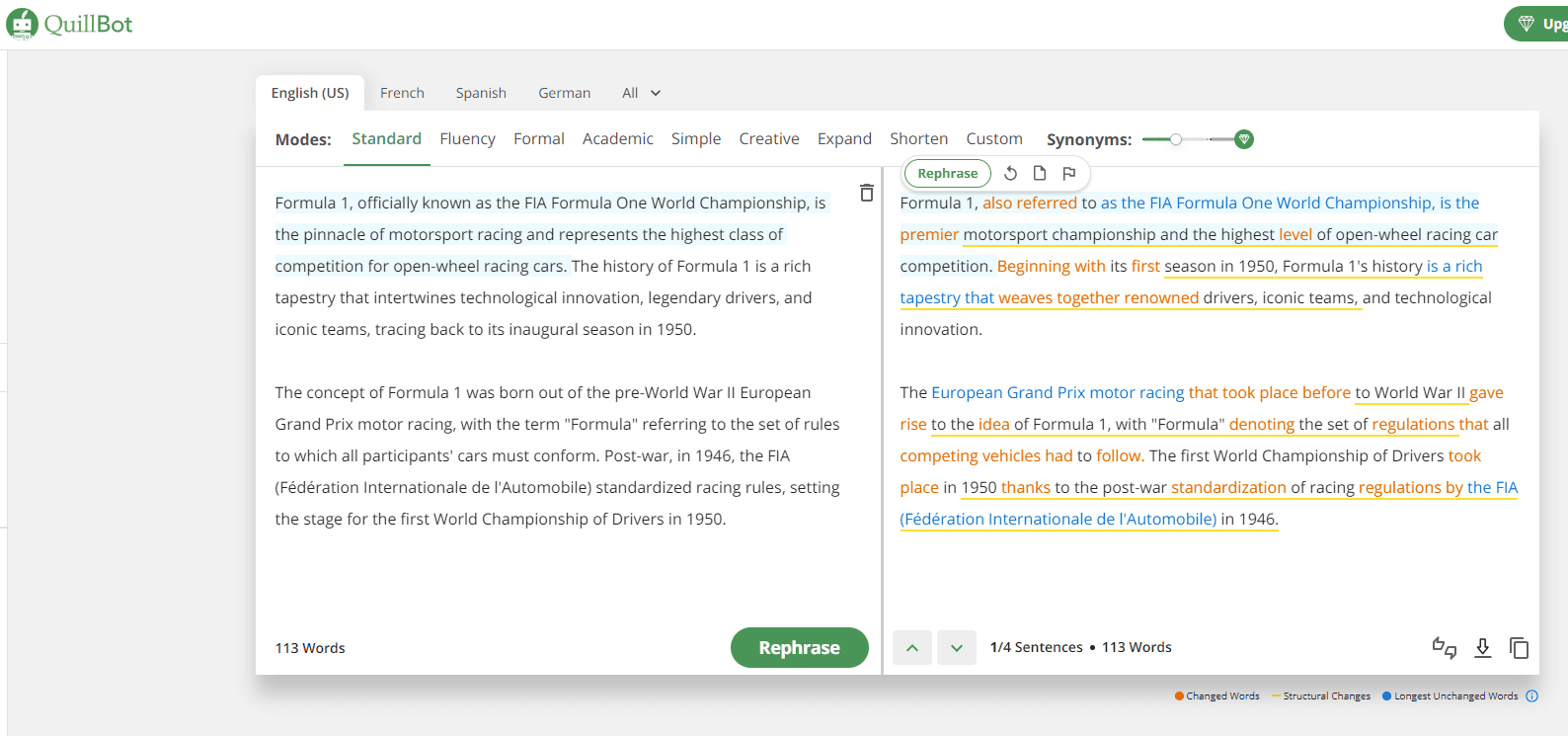This screenshot has height=736, width=1568.
Task: Click the undo arrow in sentence popup
Action: (1010, 173)
